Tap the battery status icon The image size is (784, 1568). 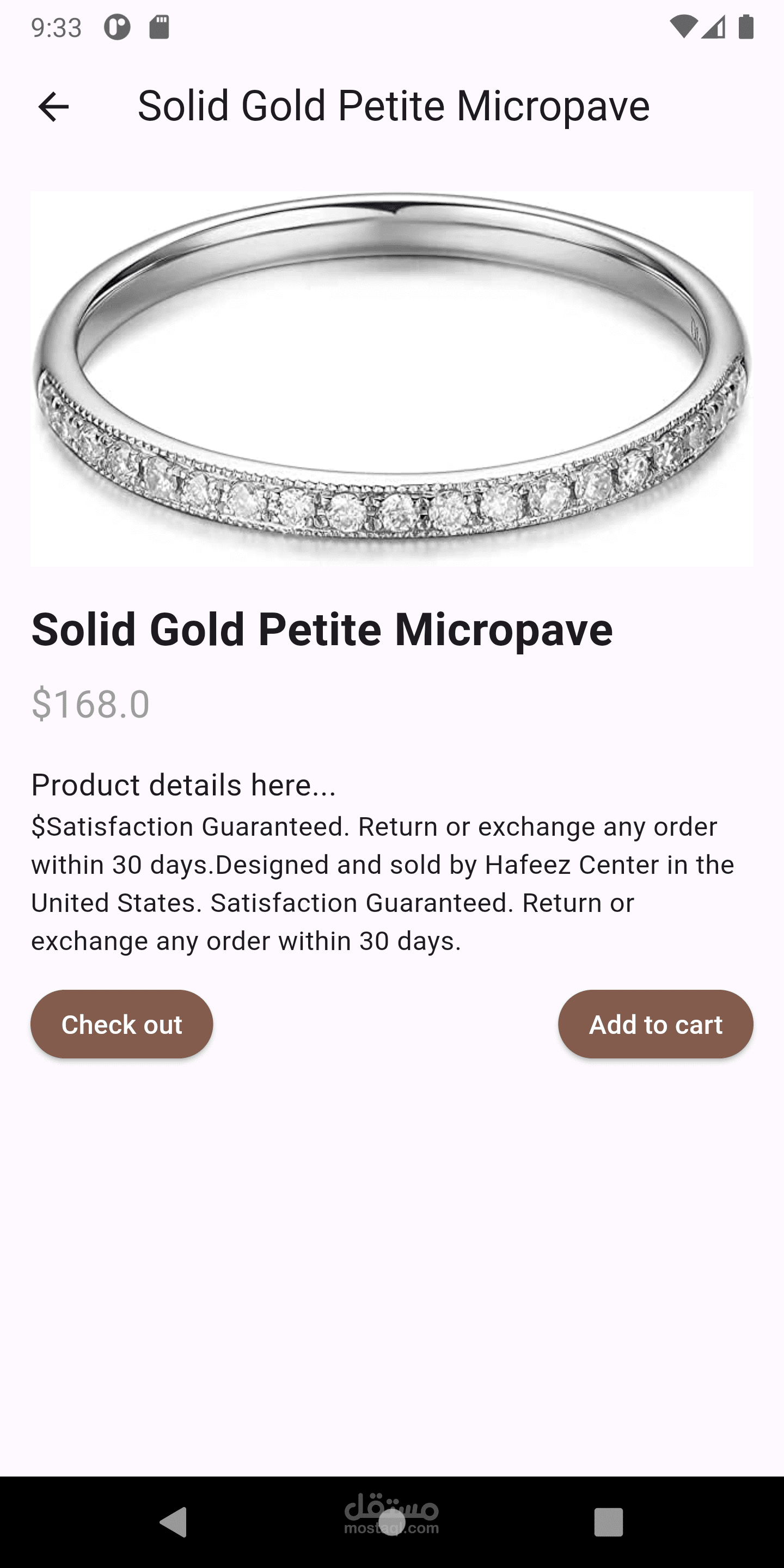point(746,27)
